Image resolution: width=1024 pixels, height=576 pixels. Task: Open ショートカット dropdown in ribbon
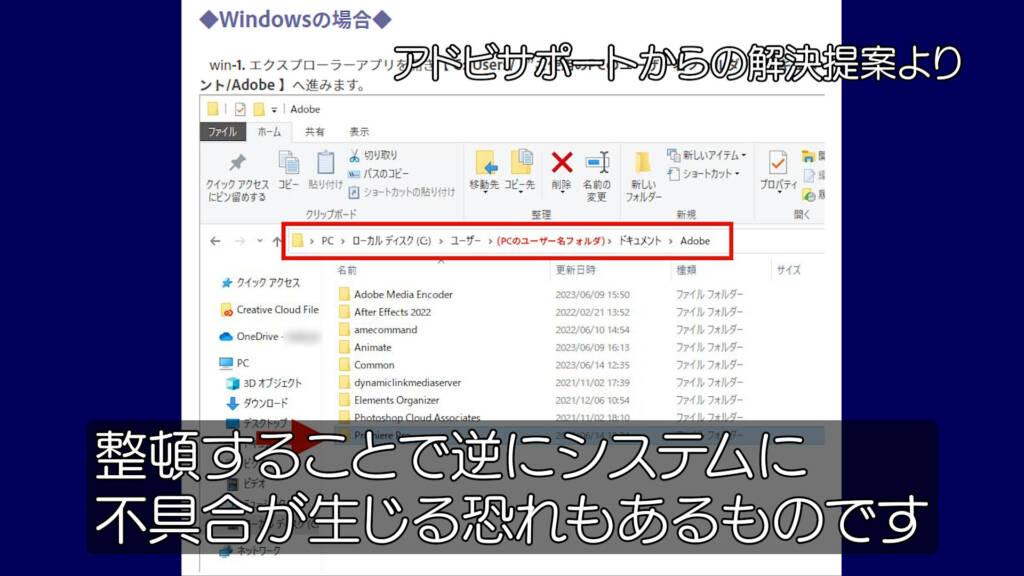click(x=704, y=174)
